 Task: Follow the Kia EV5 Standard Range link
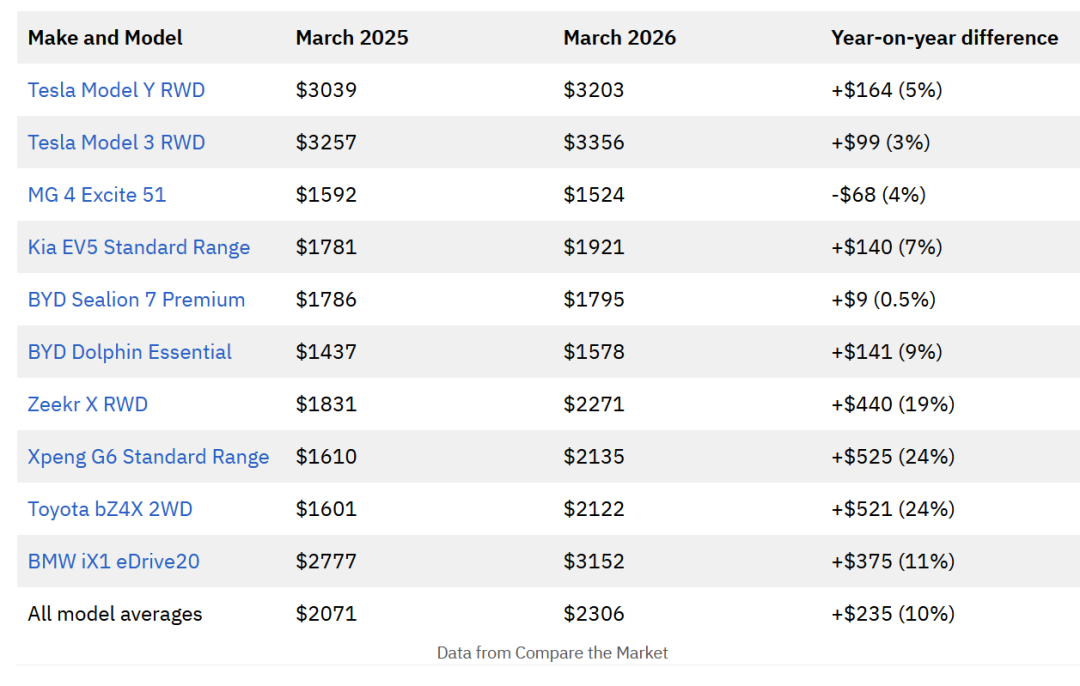[x=139, y=247]
